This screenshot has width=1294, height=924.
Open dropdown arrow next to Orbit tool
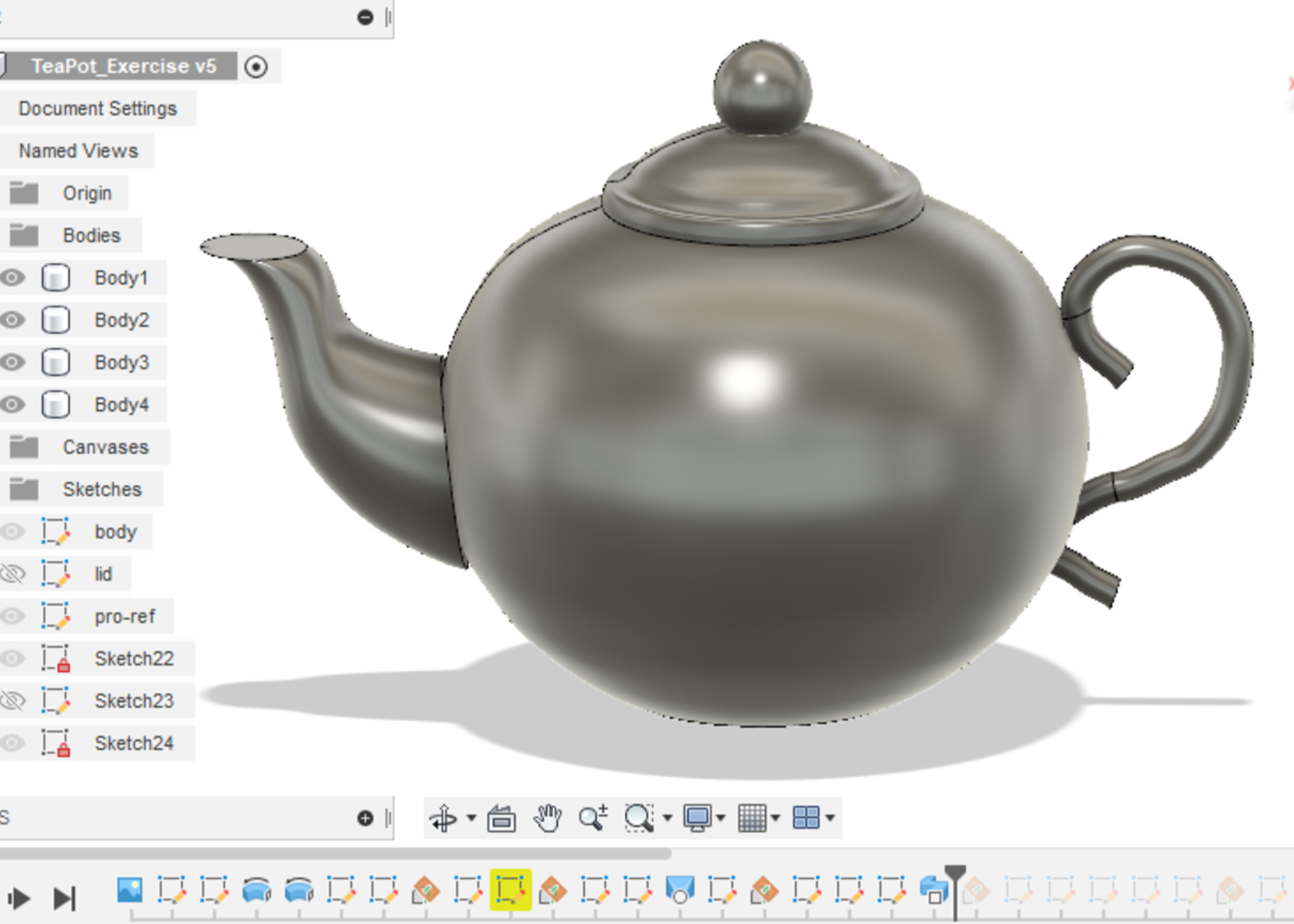pos(471,818)
